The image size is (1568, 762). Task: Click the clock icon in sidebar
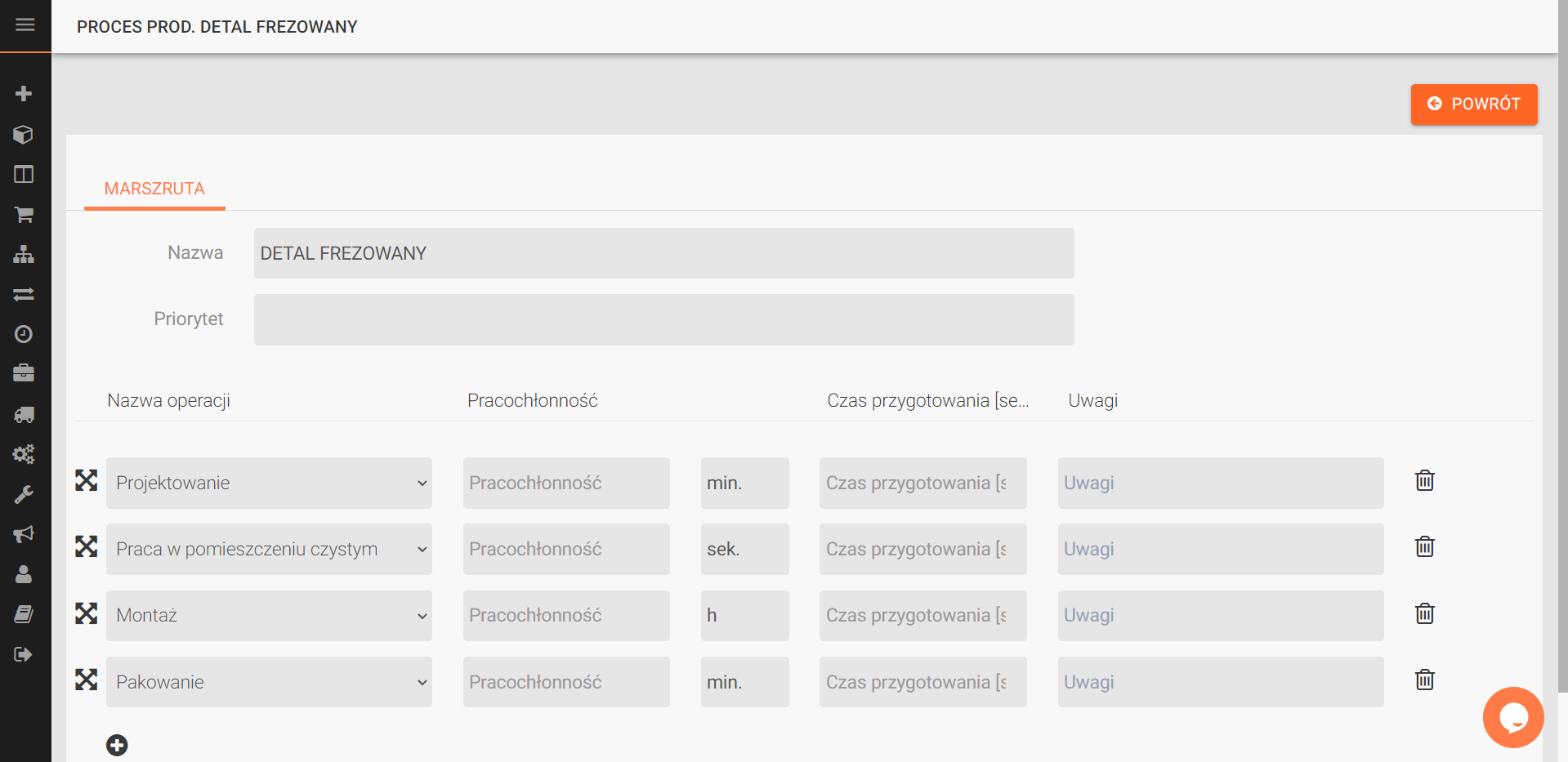point(24,334)
